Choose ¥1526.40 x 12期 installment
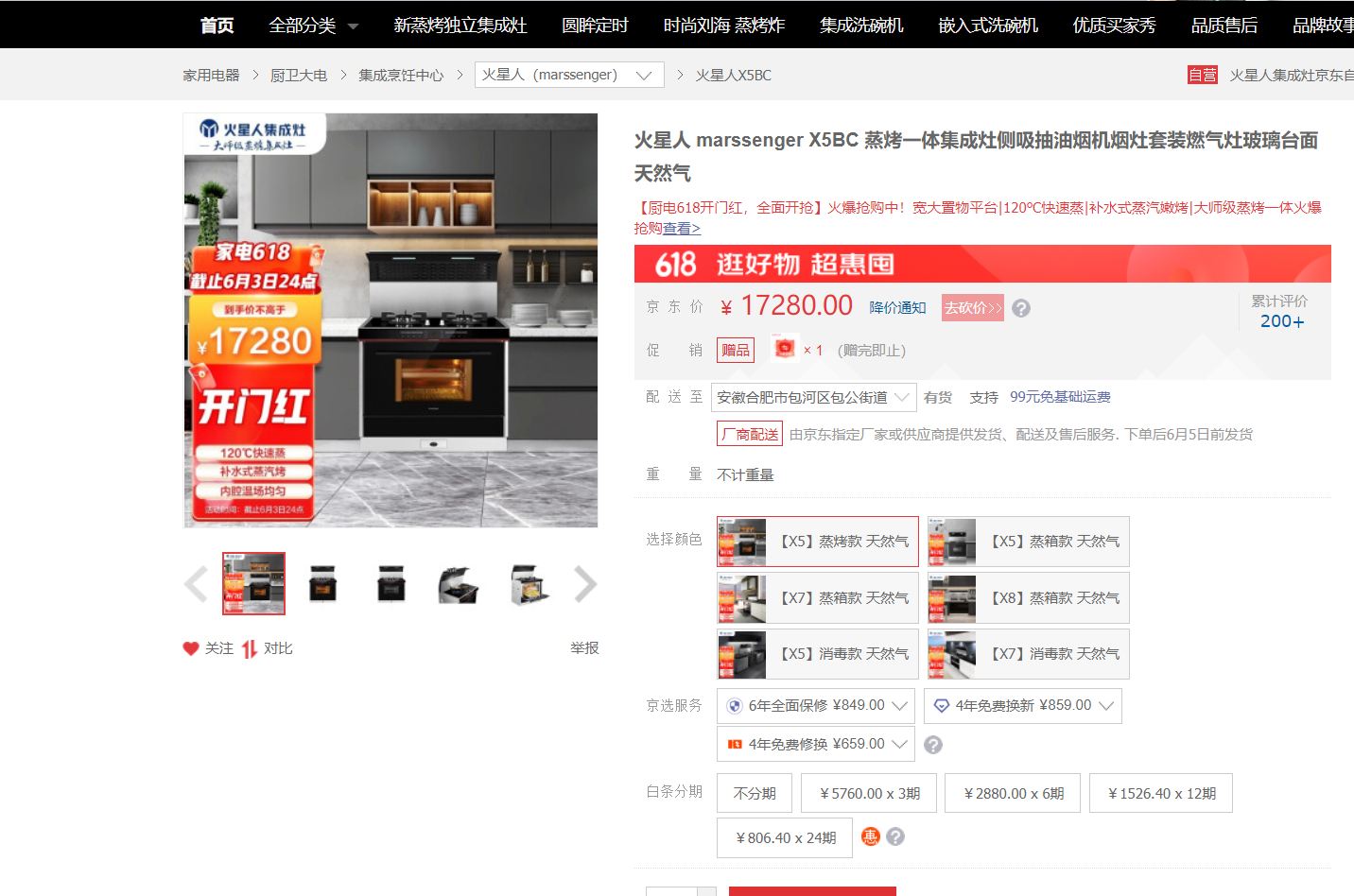1354x896 pixels. click(1161, 793)
